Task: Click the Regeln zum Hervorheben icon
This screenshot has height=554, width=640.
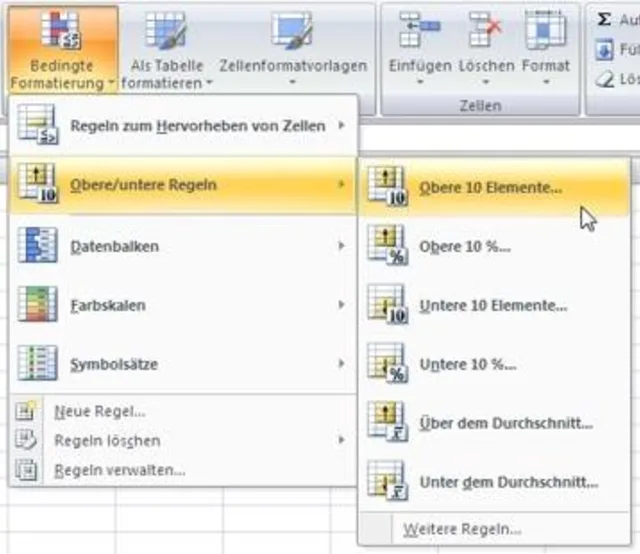Action: pos(38,125)
